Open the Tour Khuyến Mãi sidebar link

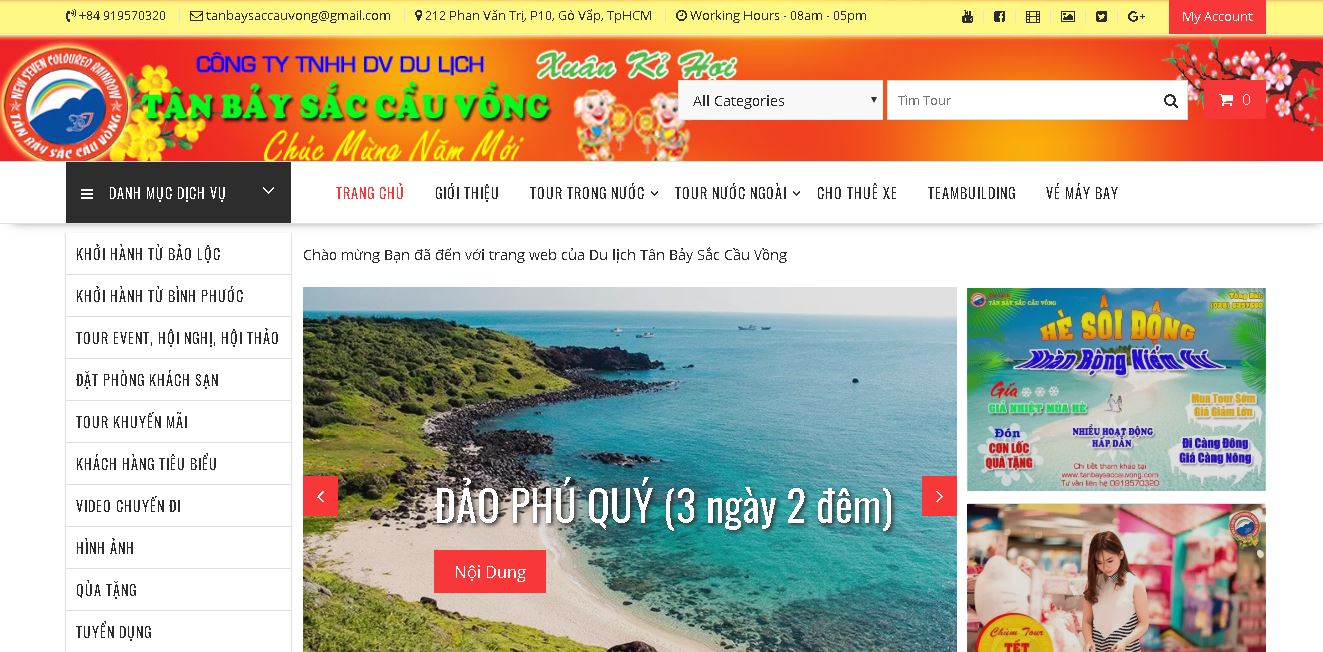(178, 422)
